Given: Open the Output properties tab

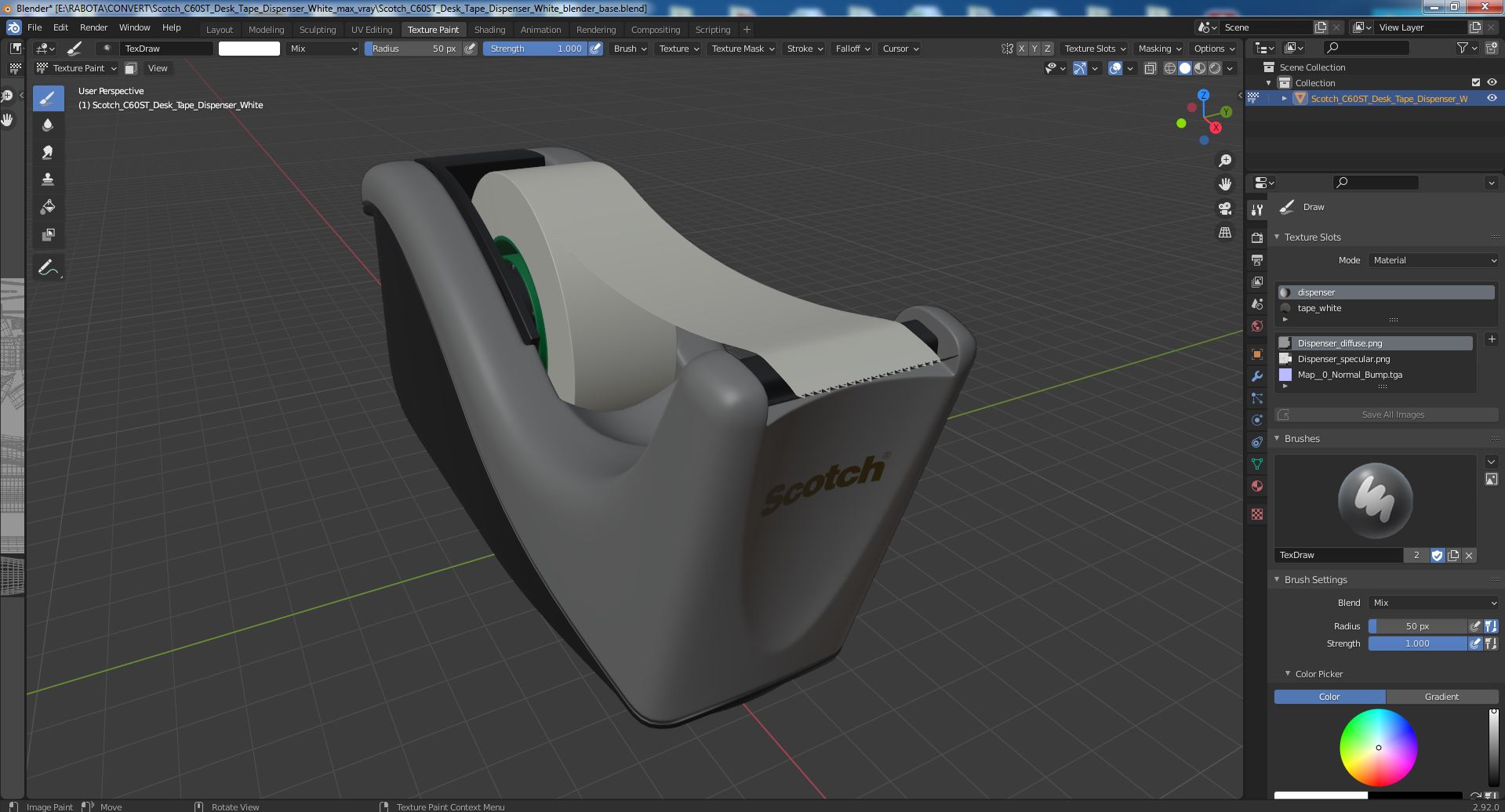Looking at the screenshot, I should tap(1257, 259).
